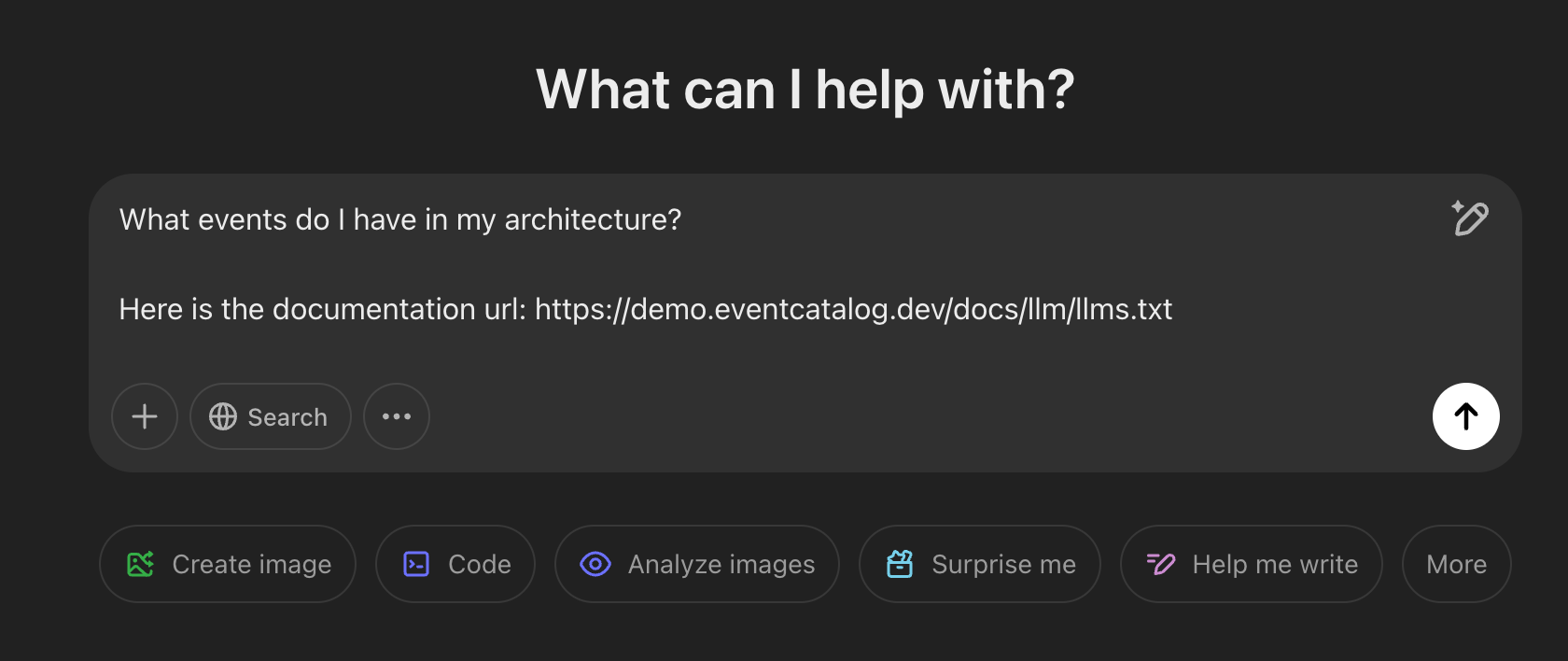Click the eventcatalog llms.txt URL text
The image size is (1568, 661).
(853, 309)
